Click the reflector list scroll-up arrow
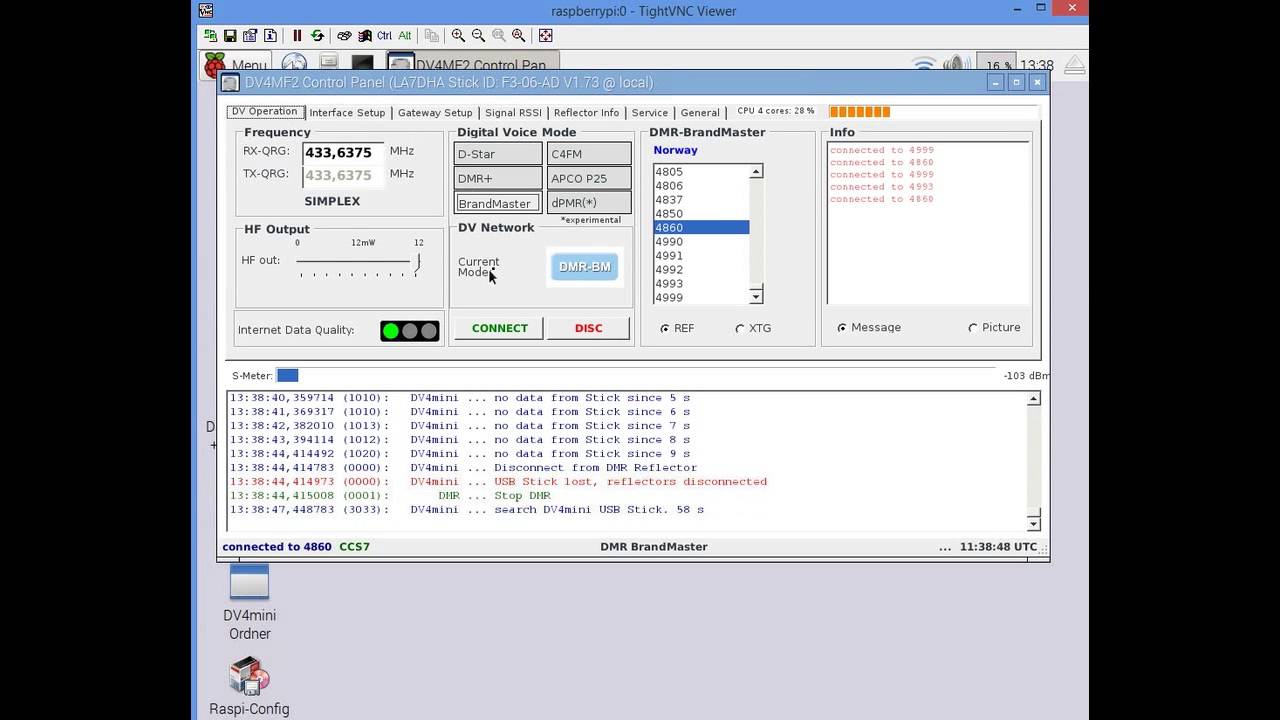This screenshot has width=1280, height=720. point(756,172)
